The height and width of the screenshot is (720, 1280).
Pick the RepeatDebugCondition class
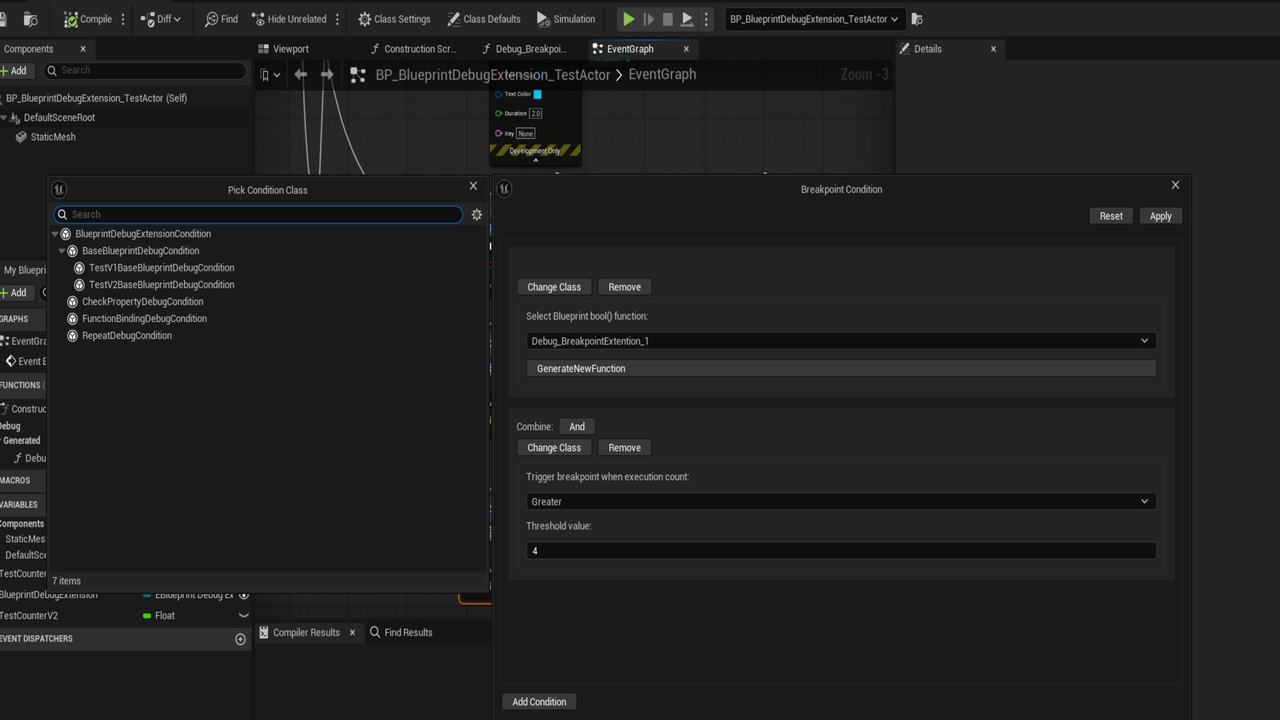pyautogui.click(x=126, y=336)
